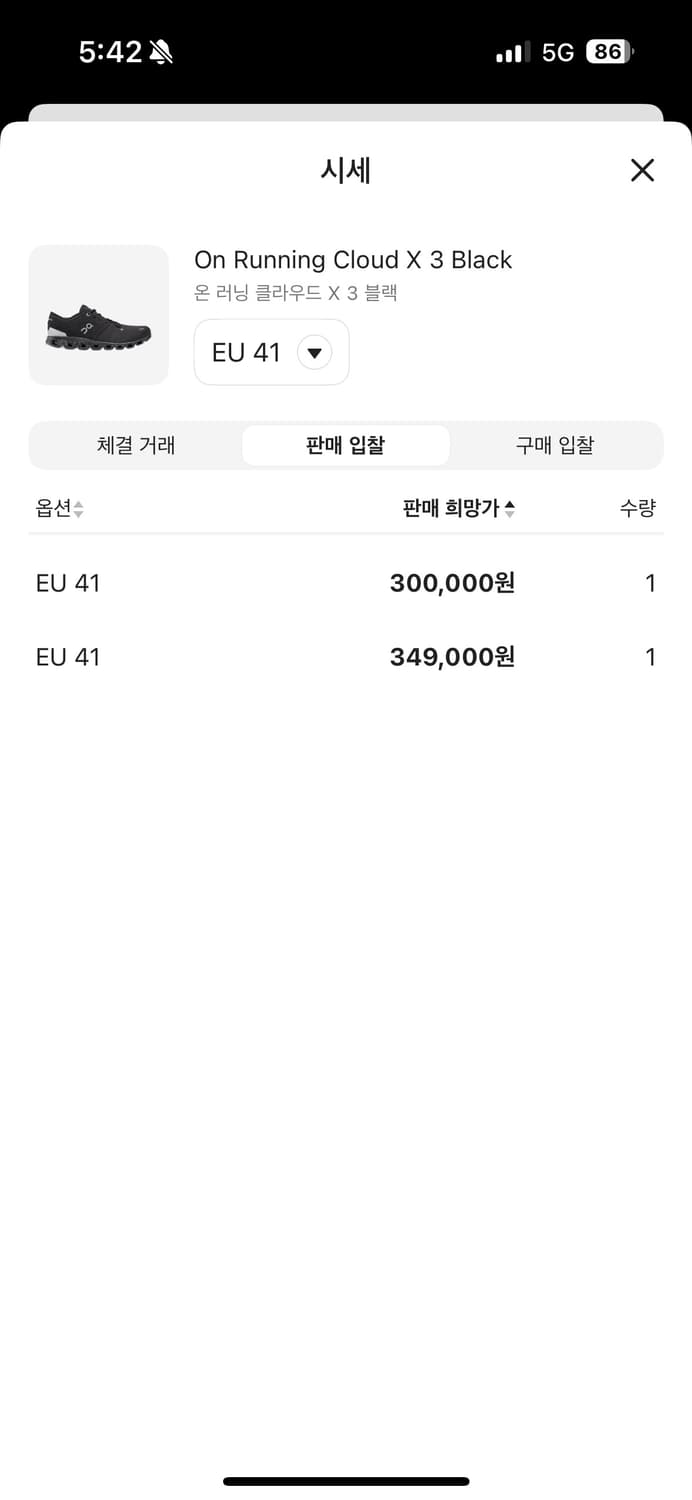Tap the 판매 희망가 column header
692x1500 pixels.
450,509
